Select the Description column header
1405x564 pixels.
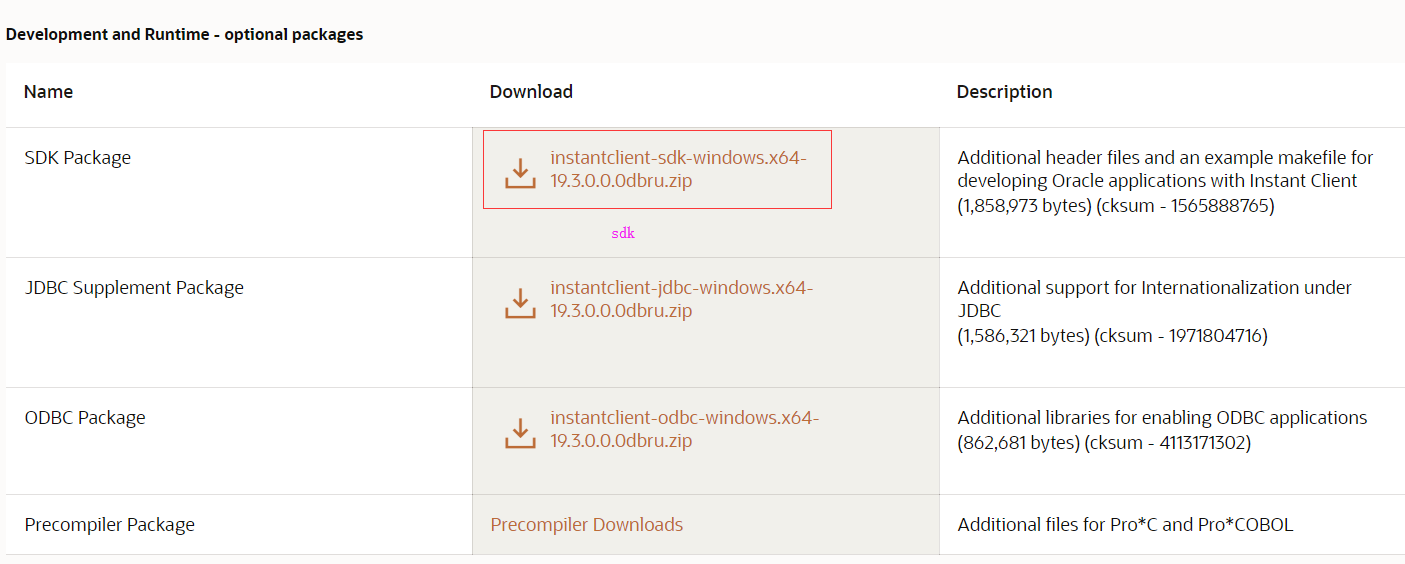(1004, 92)
